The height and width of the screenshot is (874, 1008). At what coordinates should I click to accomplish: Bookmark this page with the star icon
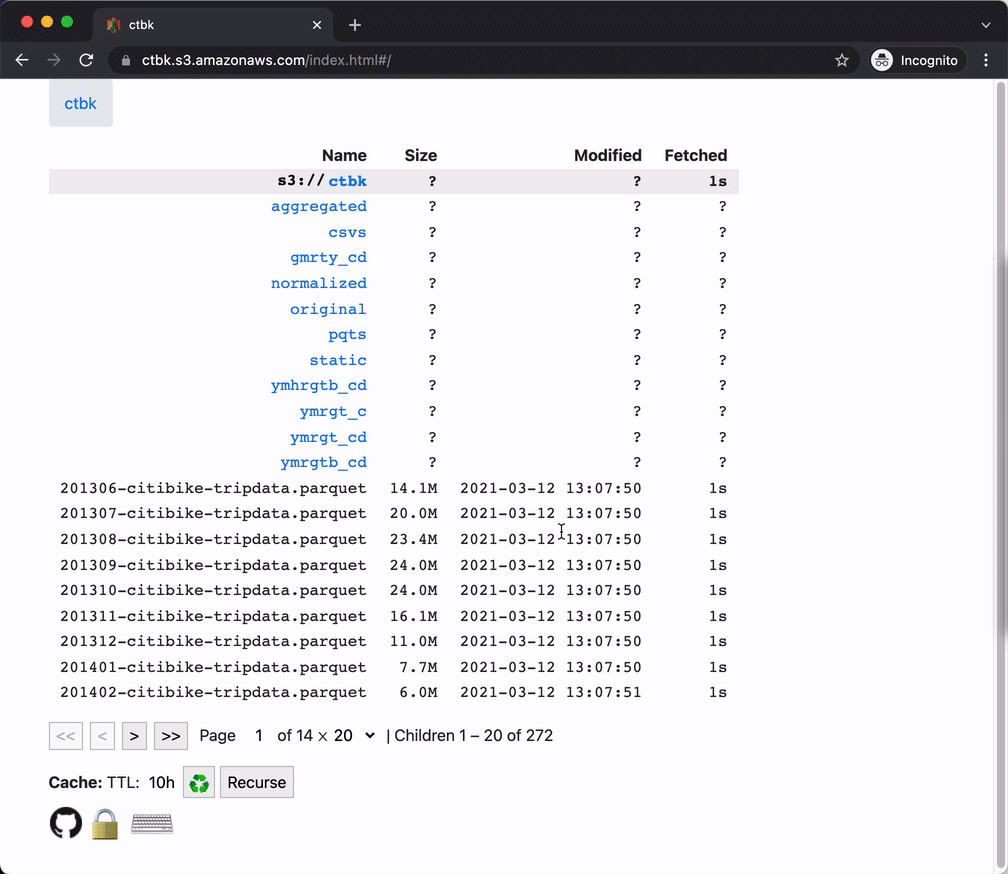coord(842,60)
